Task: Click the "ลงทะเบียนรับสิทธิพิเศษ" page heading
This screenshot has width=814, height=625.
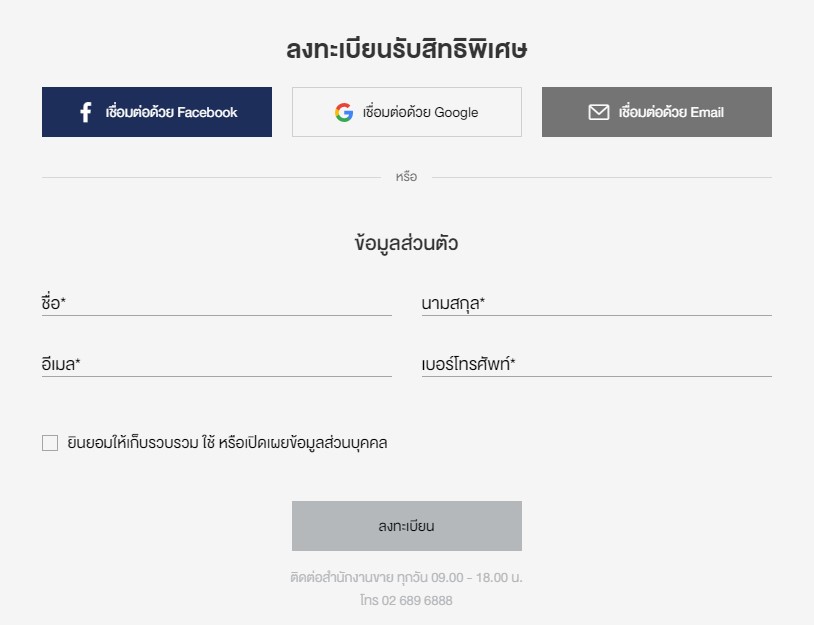Action: point(406,49)
